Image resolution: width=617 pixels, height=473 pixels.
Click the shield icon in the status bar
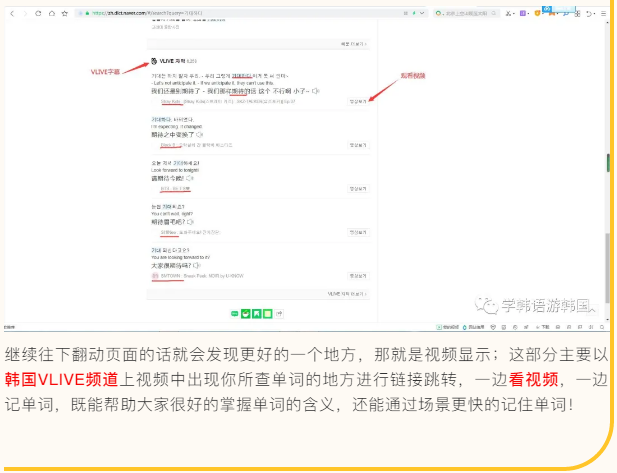[493, 327]
